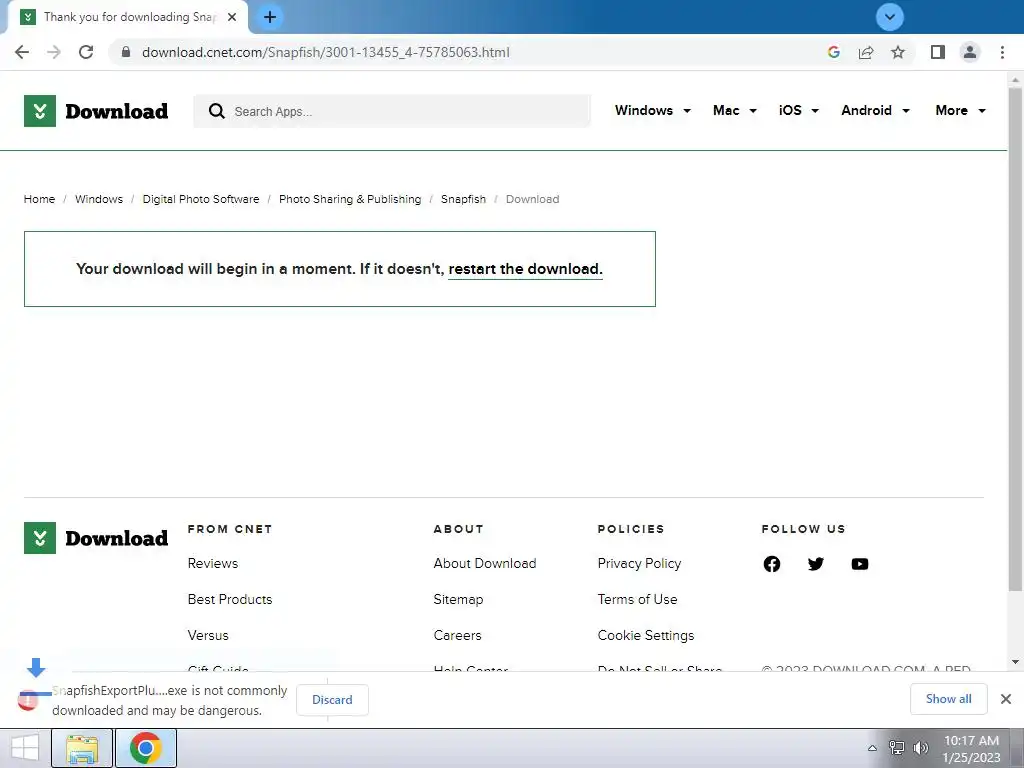
Task: Go back to the previous page
Action: click(22, 52)
